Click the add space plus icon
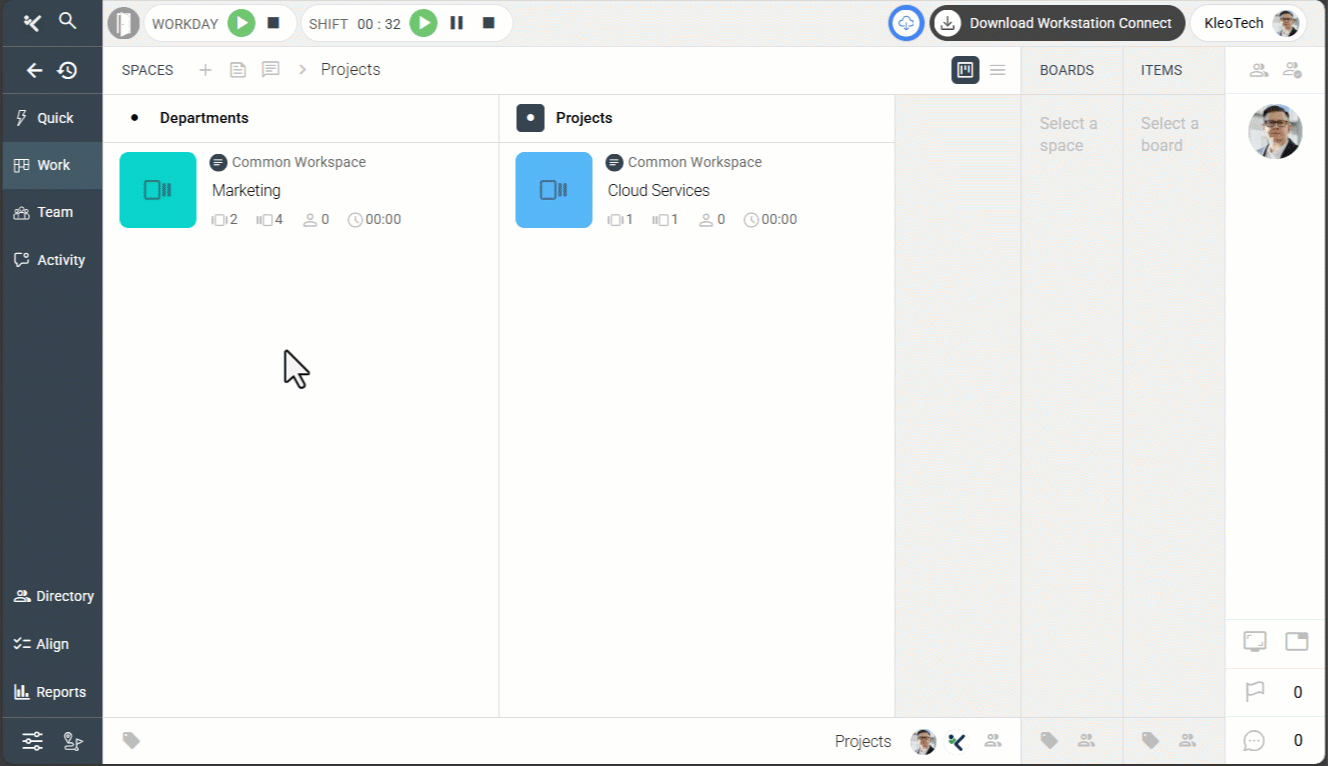Viewport: 1328px width, 766px height. click(x=205, y=70)
